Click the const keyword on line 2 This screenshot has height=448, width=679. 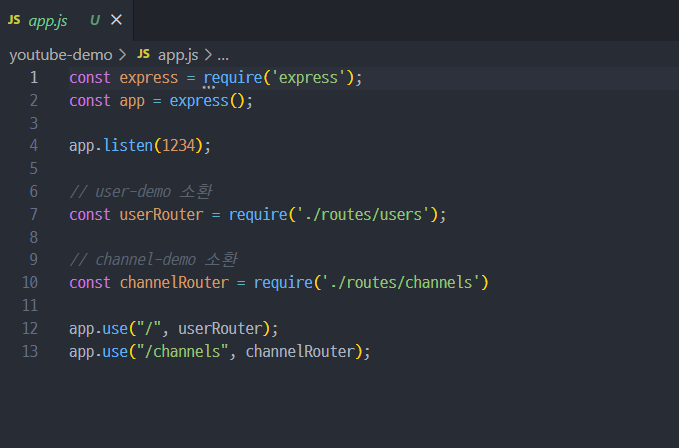pyautogui.click(x=90, y=101)
